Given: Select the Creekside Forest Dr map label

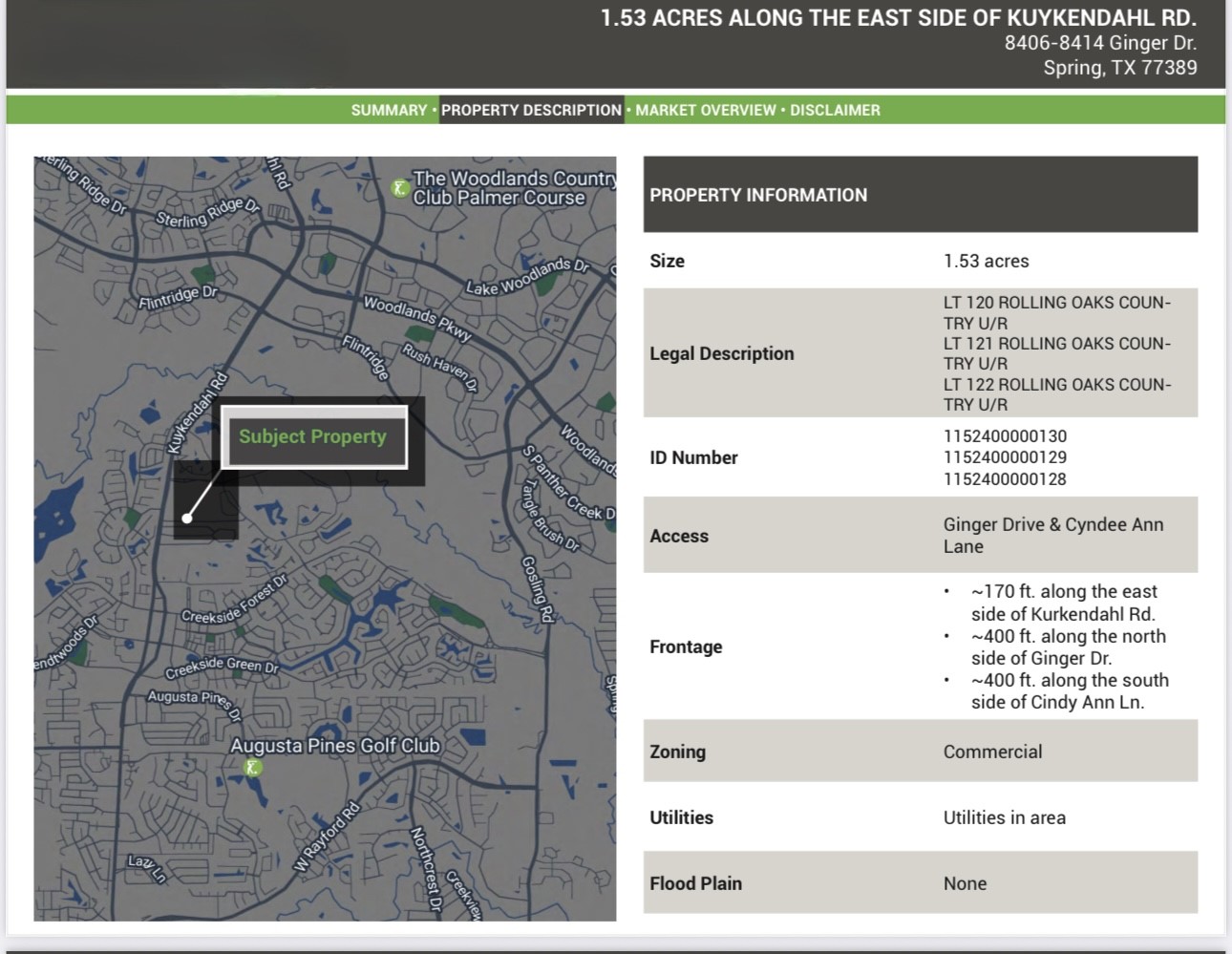Looking at the screenshot, I should 235,601.
